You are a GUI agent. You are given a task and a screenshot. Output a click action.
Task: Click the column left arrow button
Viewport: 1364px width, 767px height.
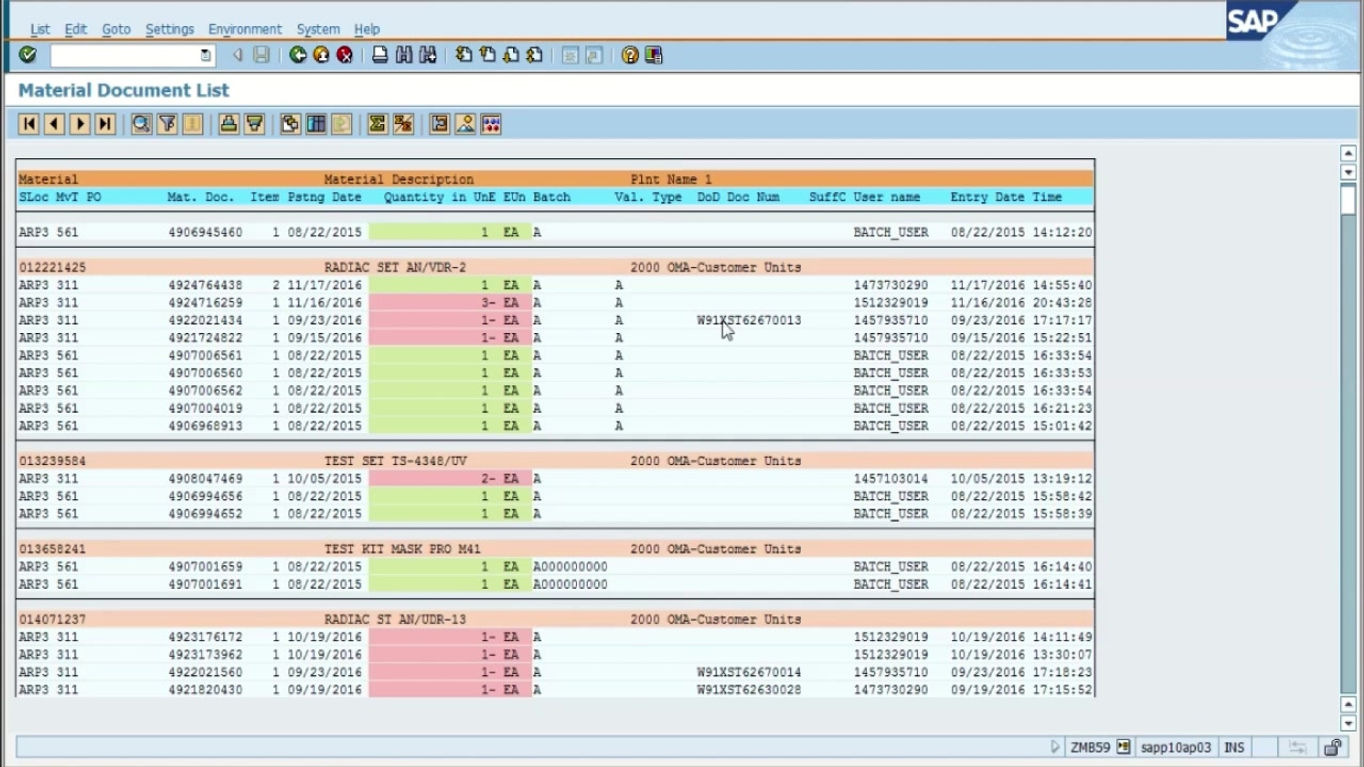[54, 124]
